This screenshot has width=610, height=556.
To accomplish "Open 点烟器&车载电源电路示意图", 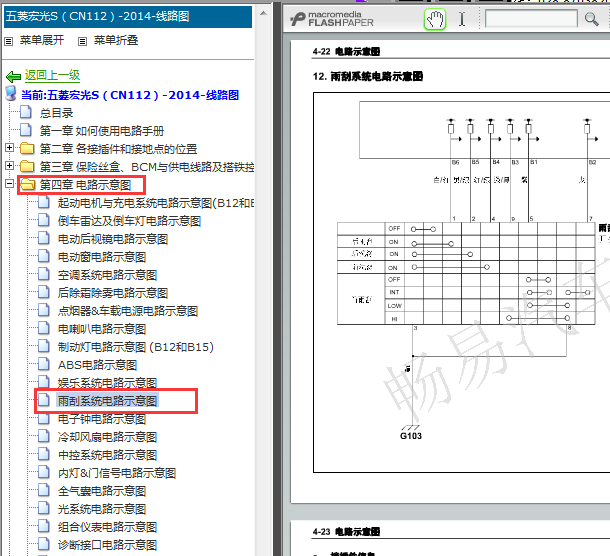I will 128,311.
